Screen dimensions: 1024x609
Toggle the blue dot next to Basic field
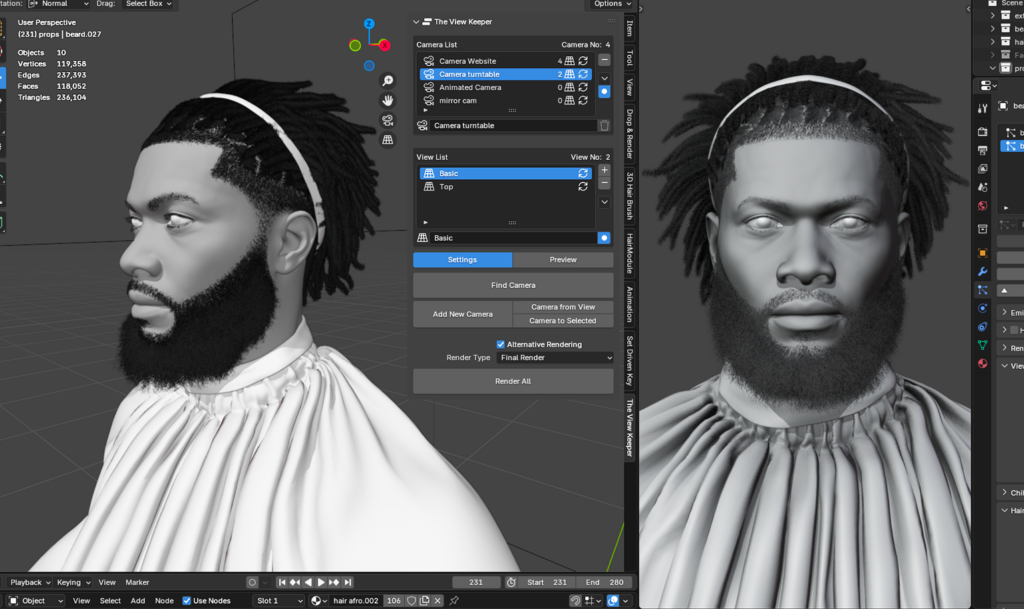(604, 238)
